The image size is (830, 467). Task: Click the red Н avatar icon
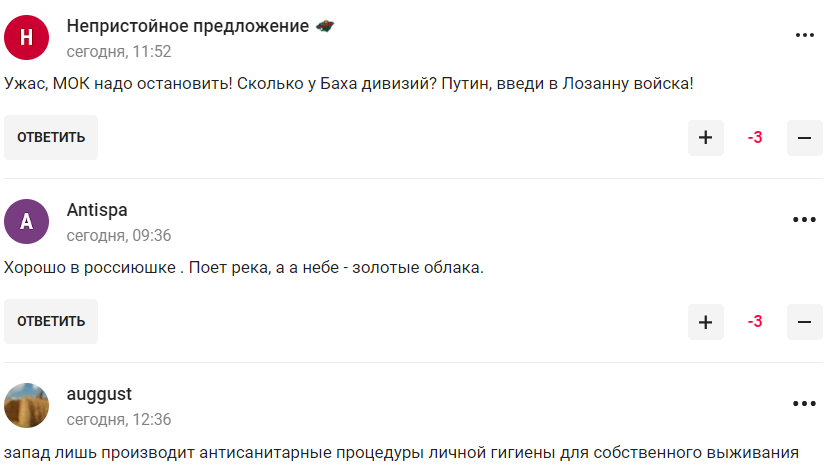pos(27,38)
